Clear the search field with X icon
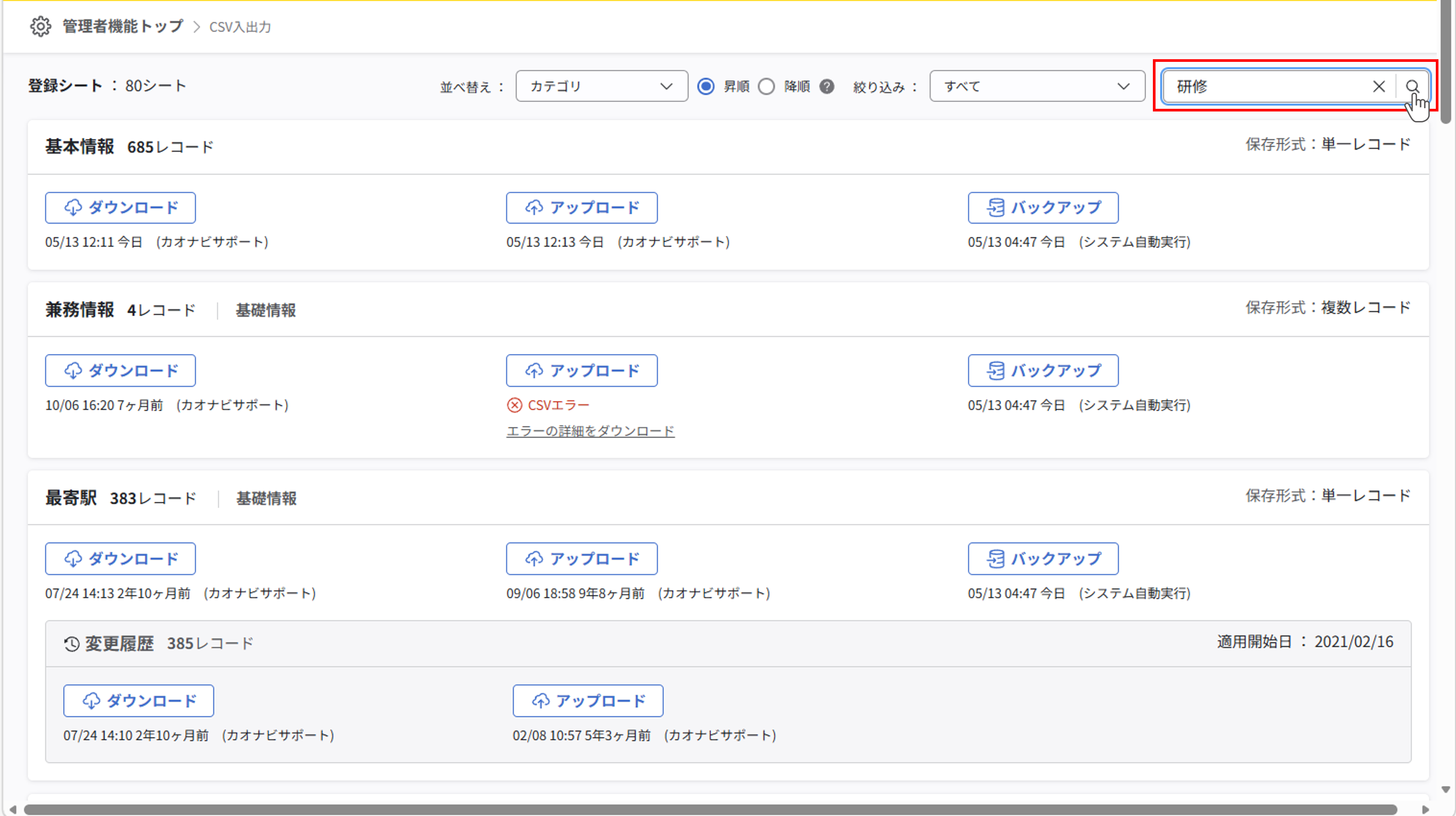The image size is (1456, 816). pos(1379,86)
